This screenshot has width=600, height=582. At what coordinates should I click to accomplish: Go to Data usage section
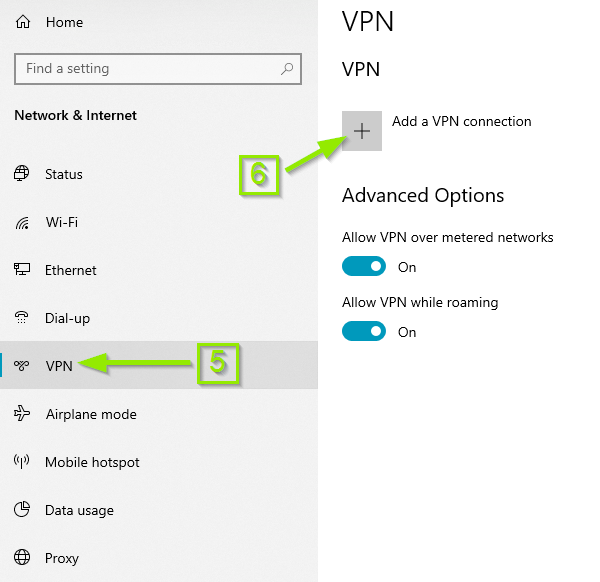coord(159,510)
